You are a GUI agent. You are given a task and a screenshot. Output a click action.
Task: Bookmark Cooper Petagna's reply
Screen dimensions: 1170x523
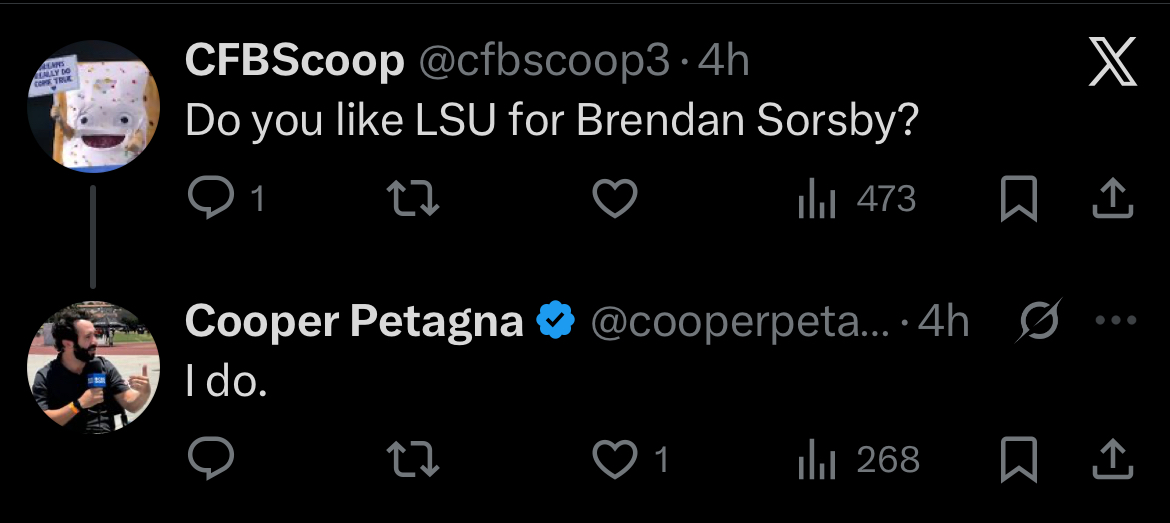(1018, 459)
